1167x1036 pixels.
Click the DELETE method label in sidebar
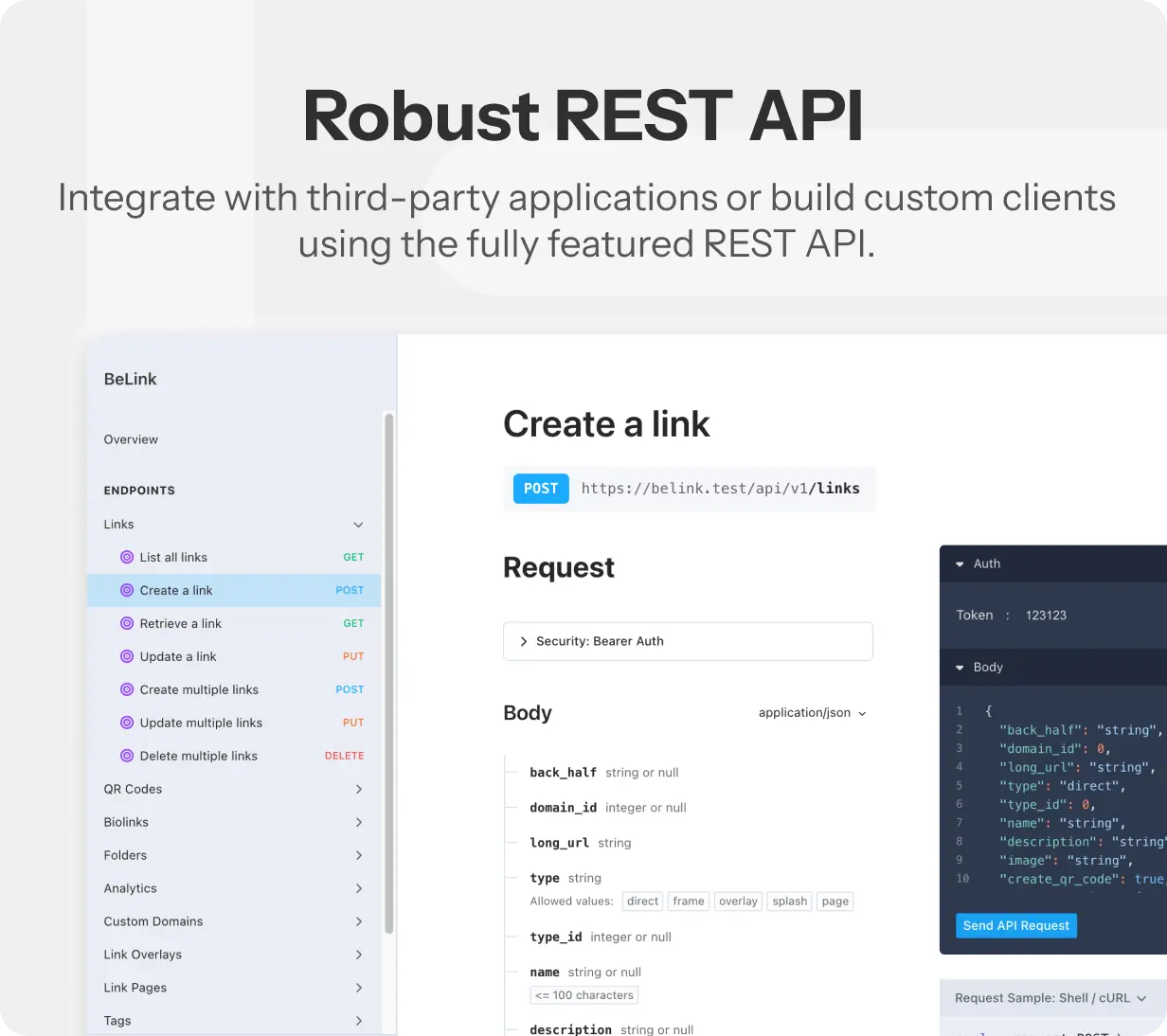pos(345,756)
